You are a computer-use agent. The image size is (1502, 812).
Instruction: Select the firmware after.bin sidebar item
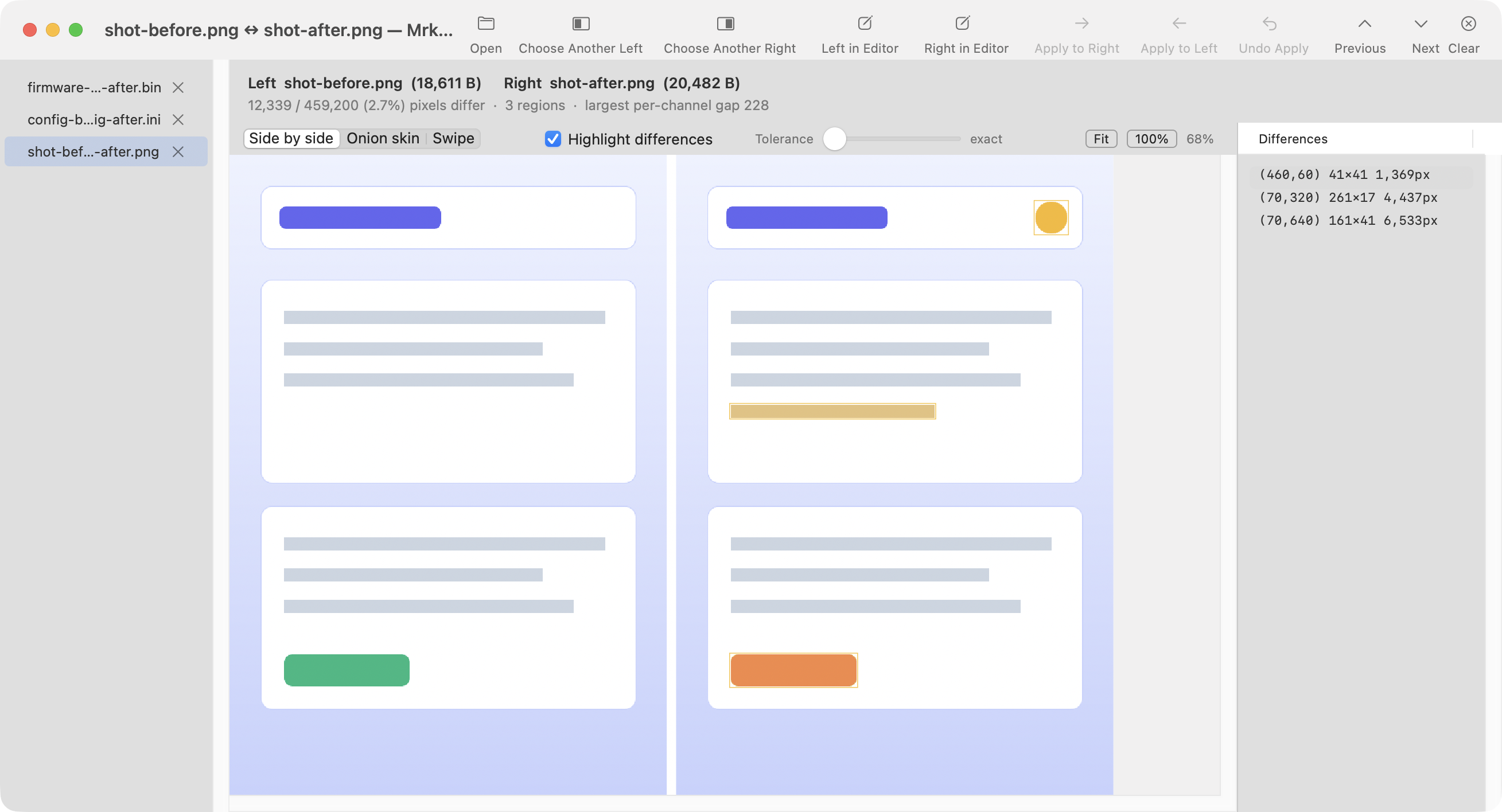point(106,87)
